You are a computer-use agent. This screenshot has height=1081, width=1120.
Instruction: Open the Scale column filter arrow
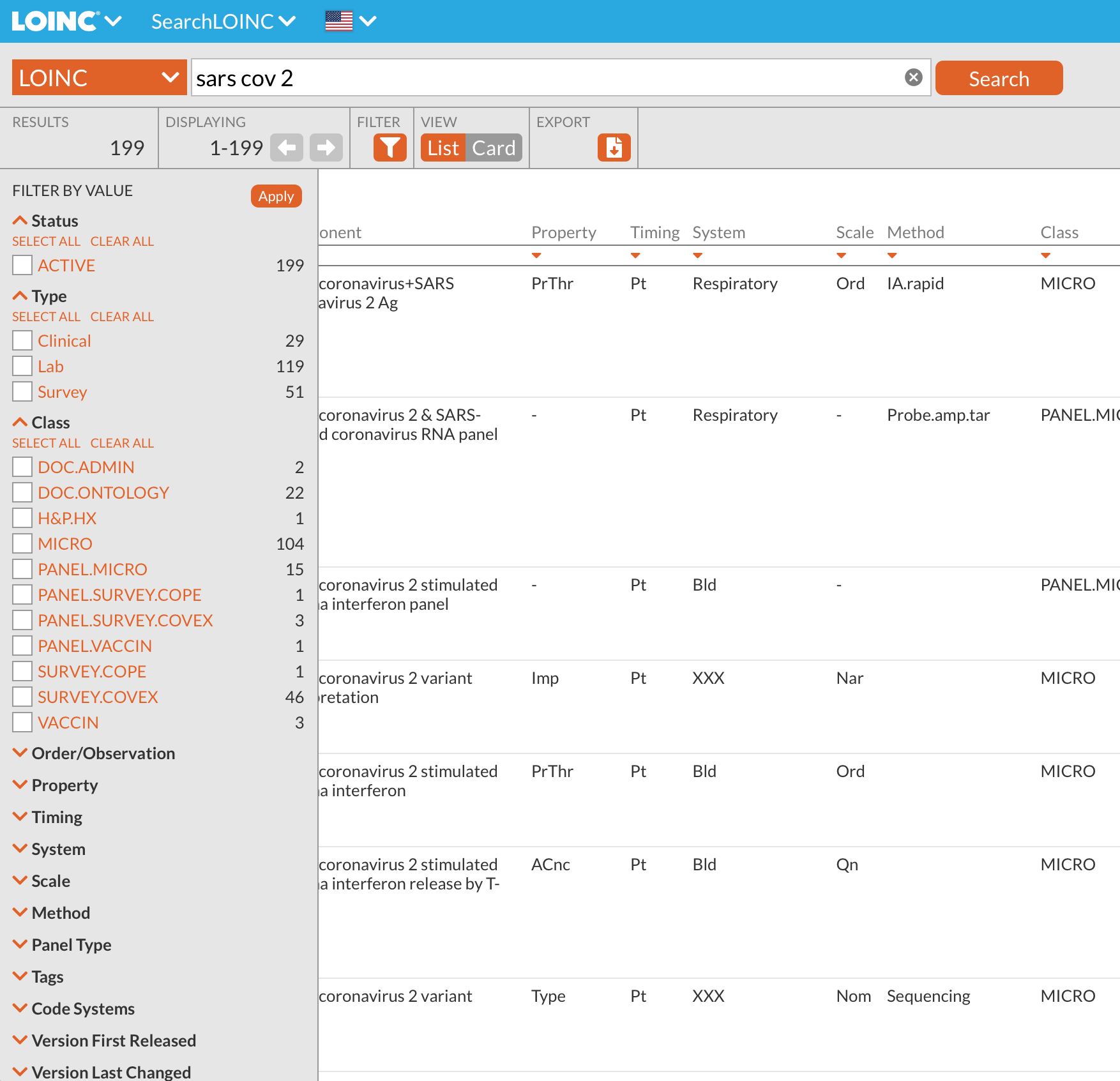pos(842,255)
